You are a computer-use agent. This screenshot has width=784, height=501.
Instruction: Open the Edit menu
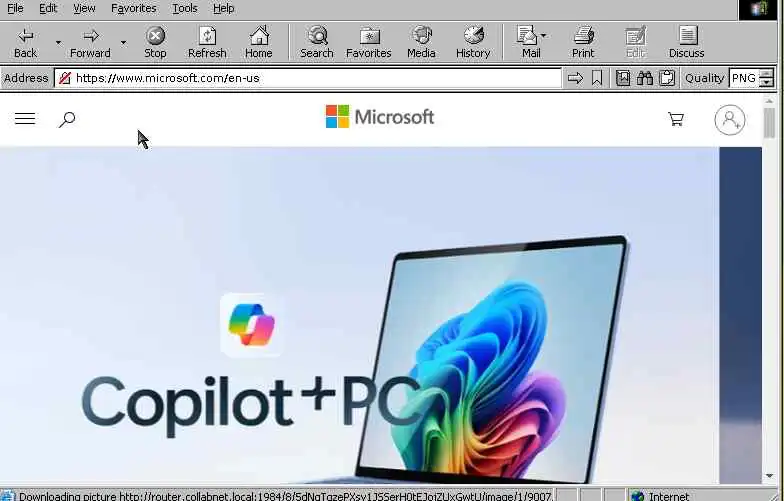point(48,8)
